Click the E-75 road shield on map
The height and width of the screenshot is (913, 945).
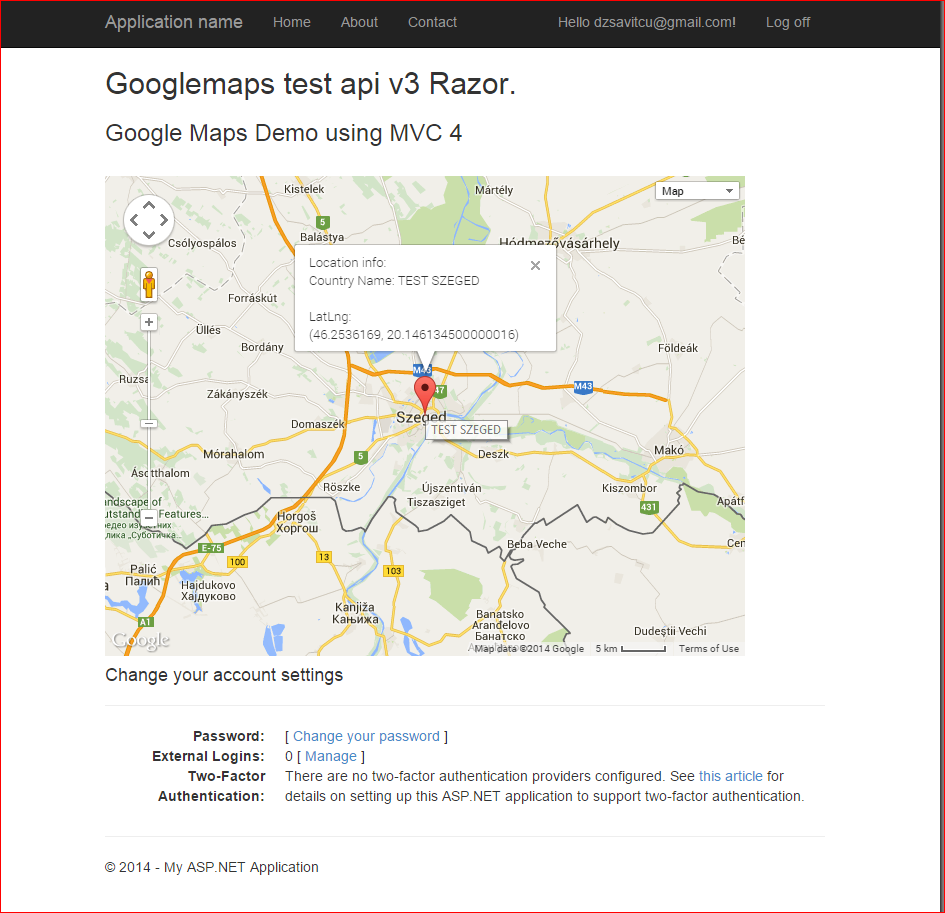click(x=211, y=548)
